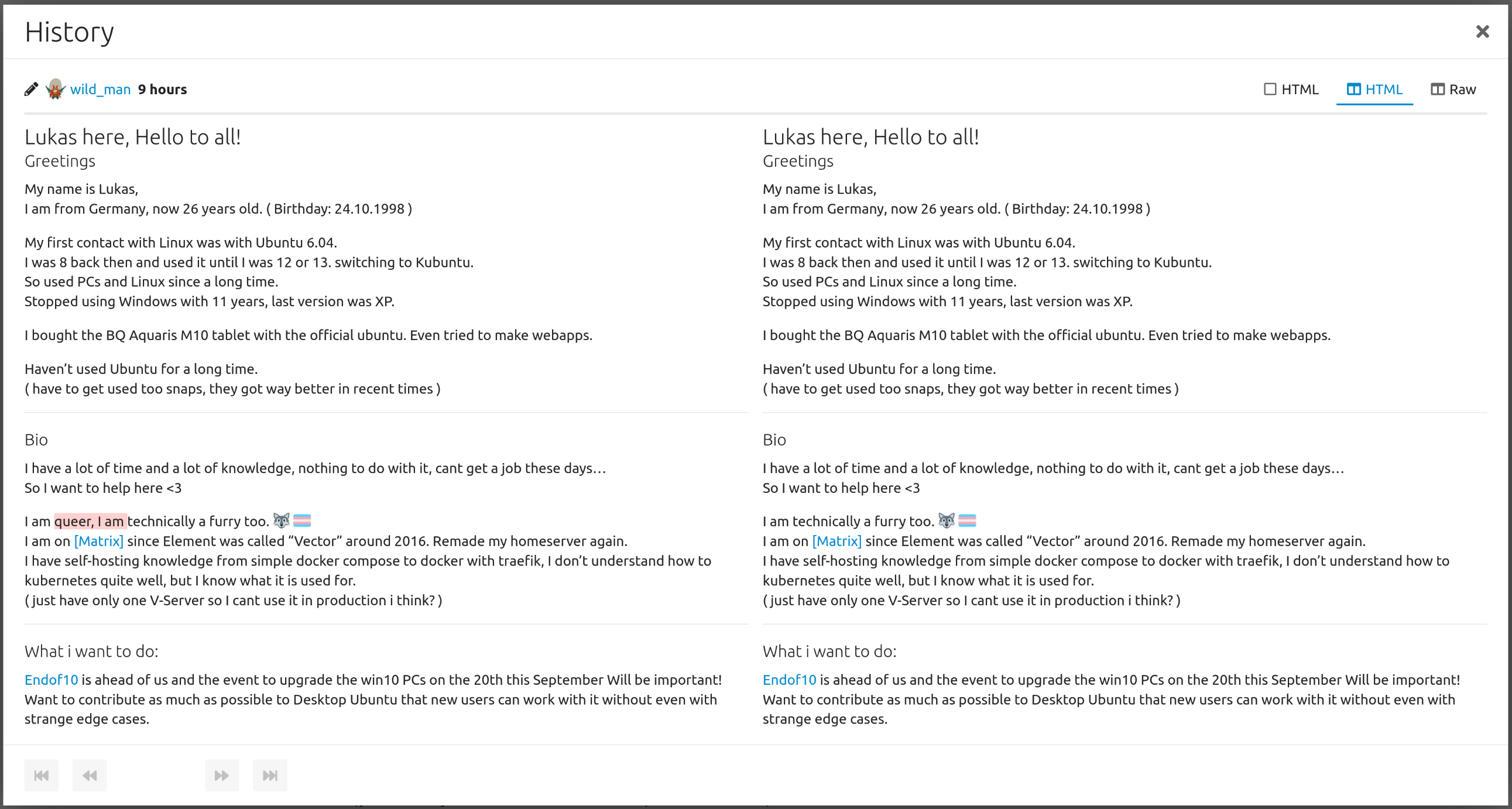Open the wild_man user profile link

(100, 89)
